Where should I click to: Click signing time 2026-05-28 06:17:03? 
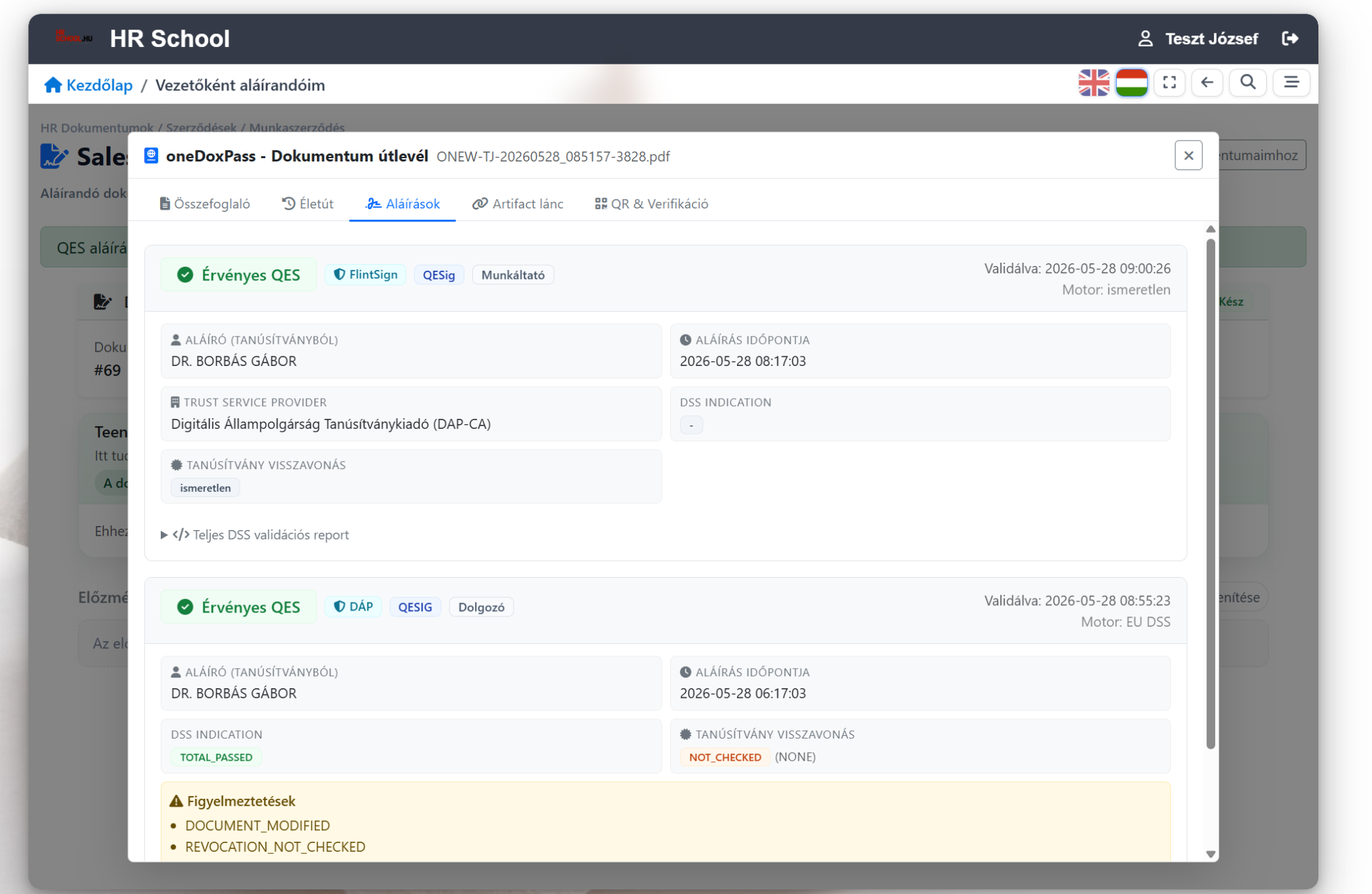pyautogui.click(x=743, y=694)
